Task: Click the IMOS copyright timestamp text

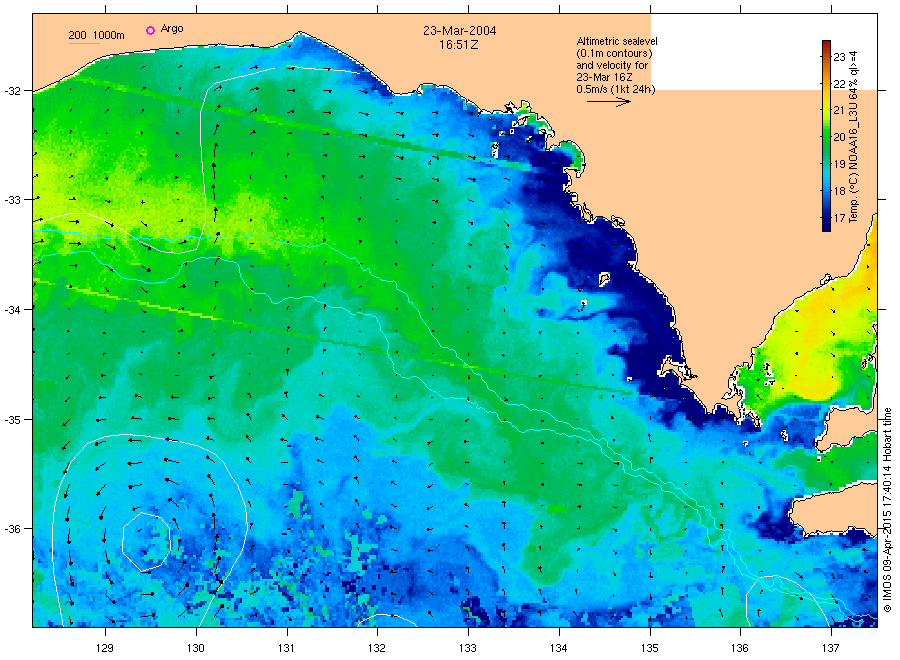Action: (x=887, y=510)
